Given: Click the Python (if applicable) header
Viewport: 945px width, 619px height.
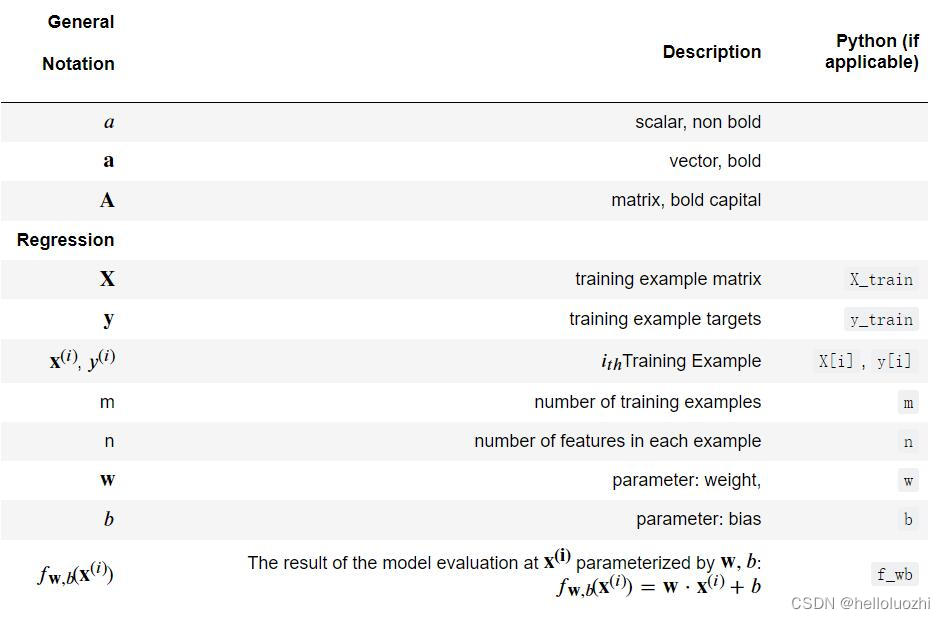Looking at the screenshot, I should pos(871,51).
